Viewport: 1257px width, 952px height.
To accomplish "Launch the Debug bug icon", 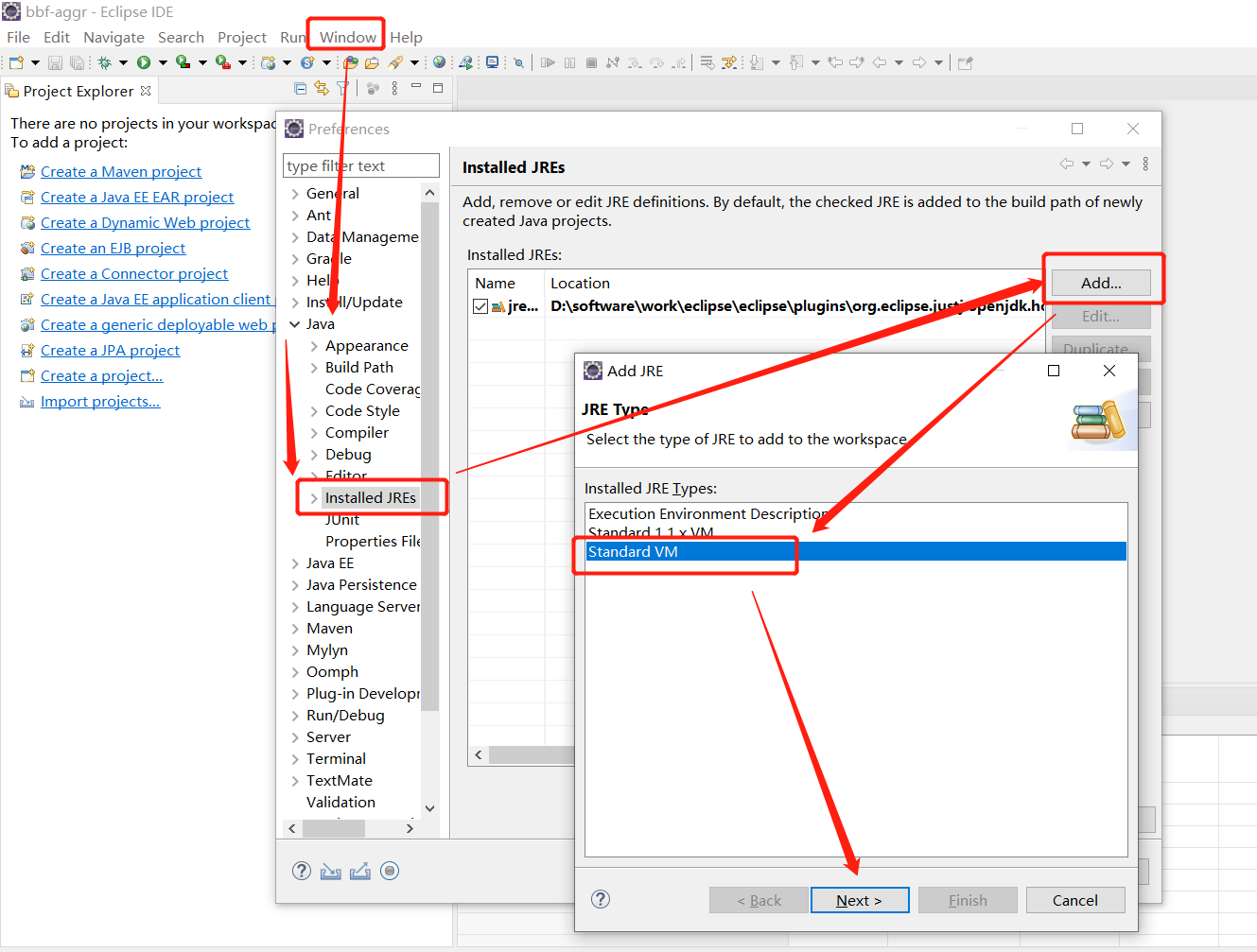I will tap(104, 62).
